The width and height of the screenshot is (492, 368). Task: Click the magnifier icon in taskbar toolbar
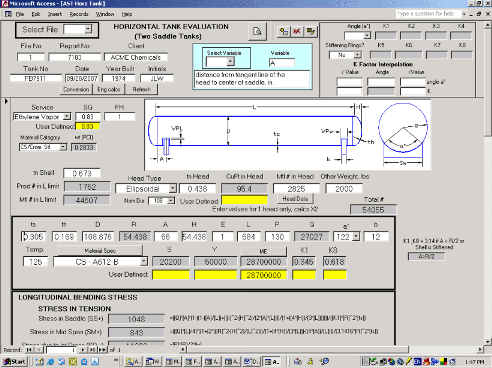pyautogui.click(x=324, y=362)
